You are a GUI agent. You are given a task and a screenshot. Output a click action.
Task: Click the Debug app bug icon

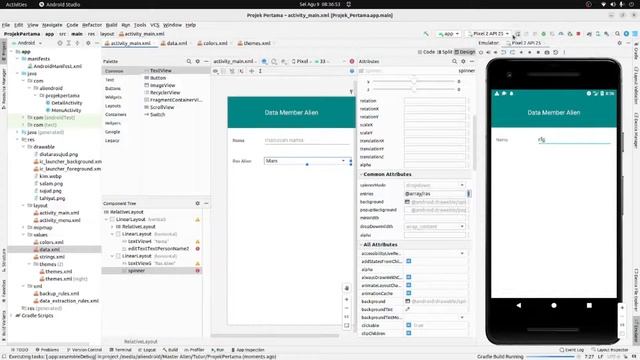coord(543,34)
